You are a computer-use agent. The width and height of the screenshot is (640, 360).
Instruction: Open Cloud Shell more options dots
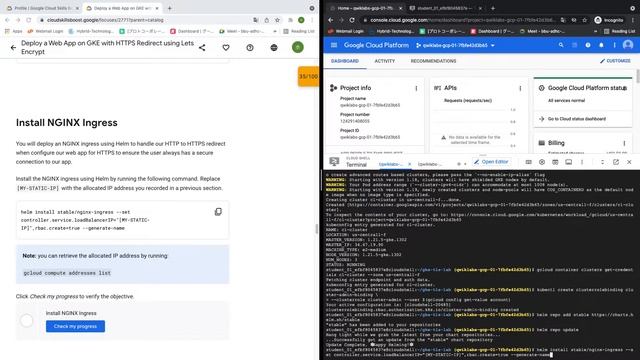coord(582,162)
